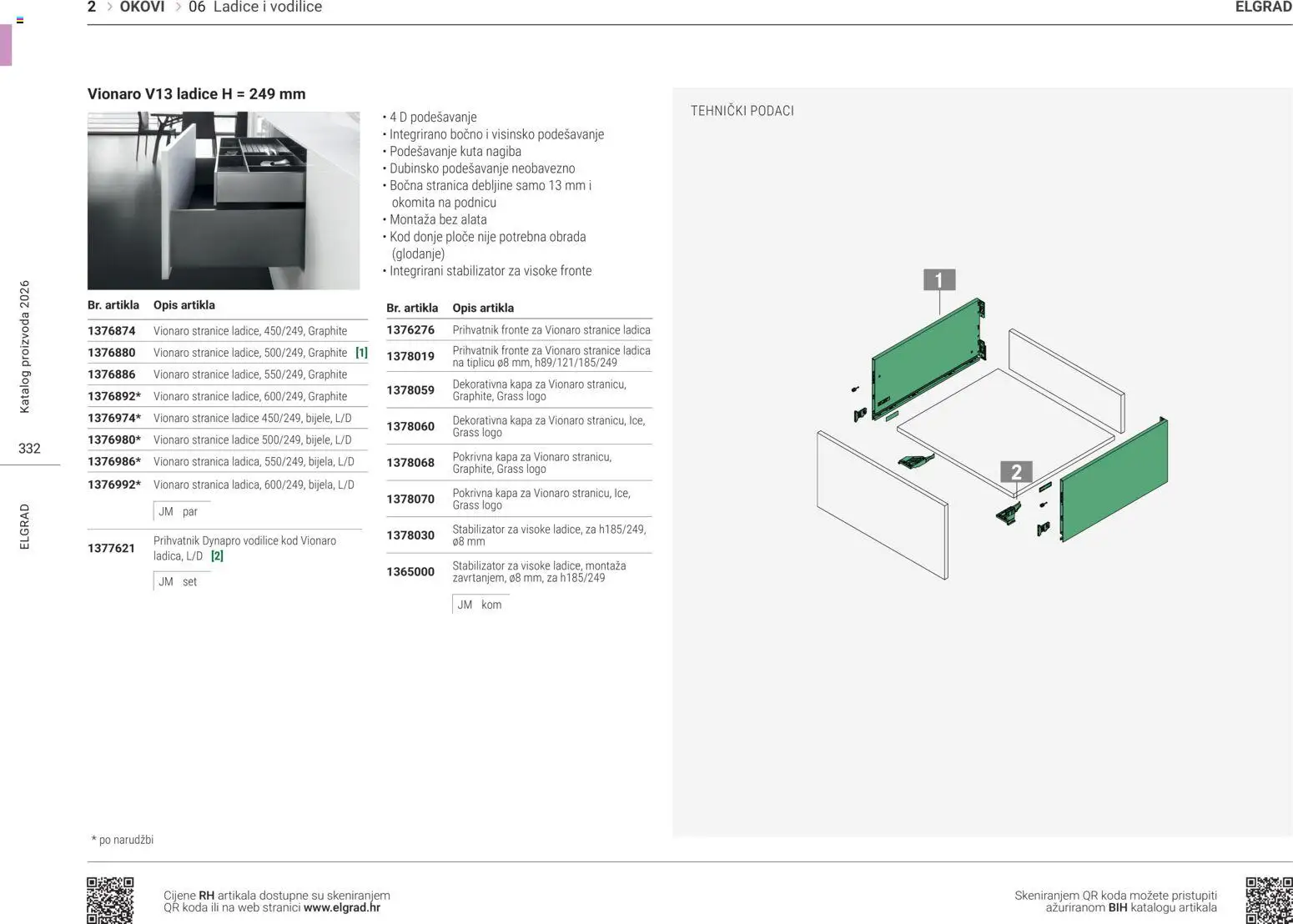Viewport: 1293px width, 924px height.
Task: Select article 1378030 stabilizer row
Action: 519,535
